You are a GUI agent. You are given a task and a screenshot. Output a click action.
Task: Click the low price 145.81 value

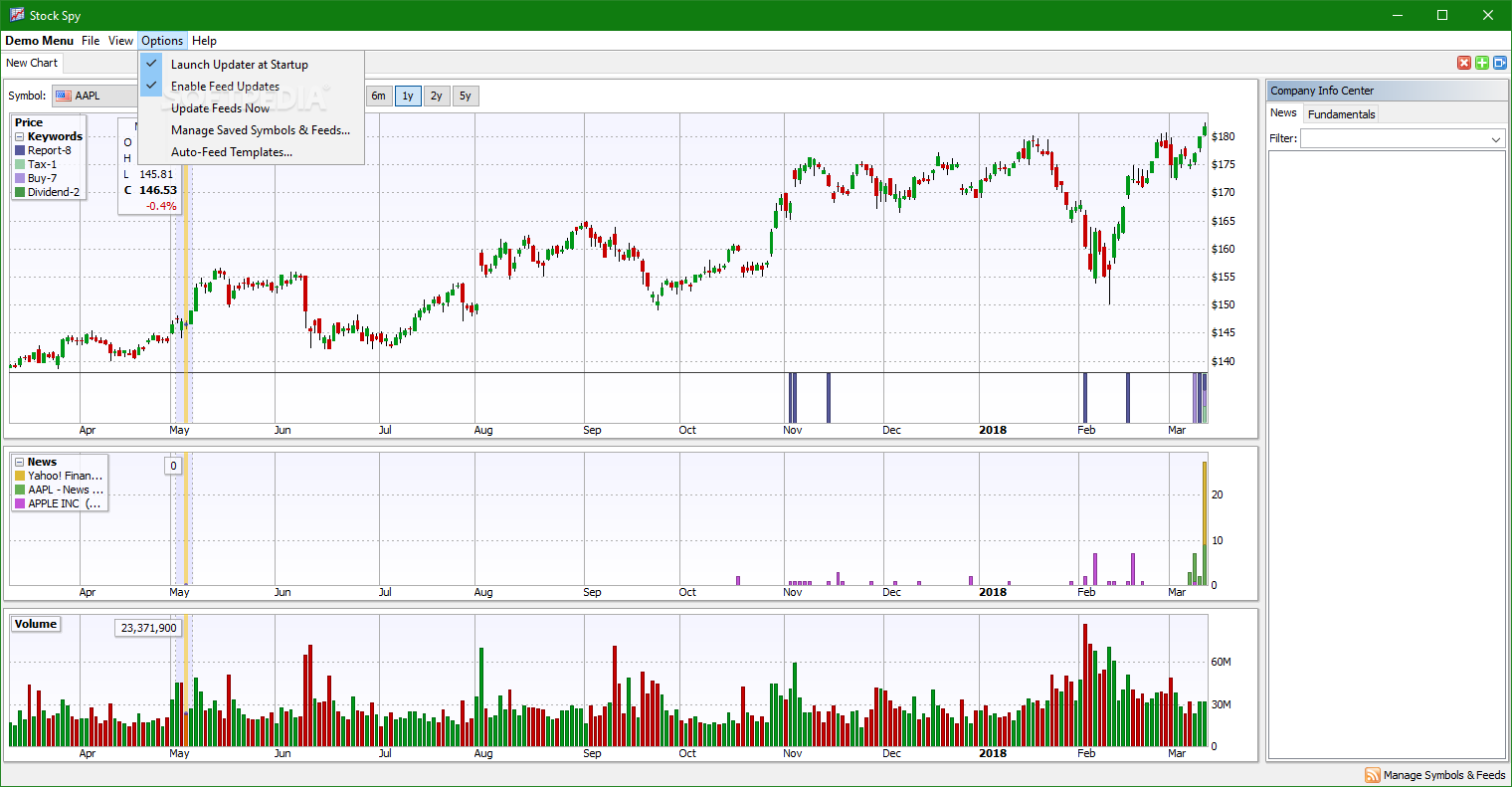(x=156, y=174)
